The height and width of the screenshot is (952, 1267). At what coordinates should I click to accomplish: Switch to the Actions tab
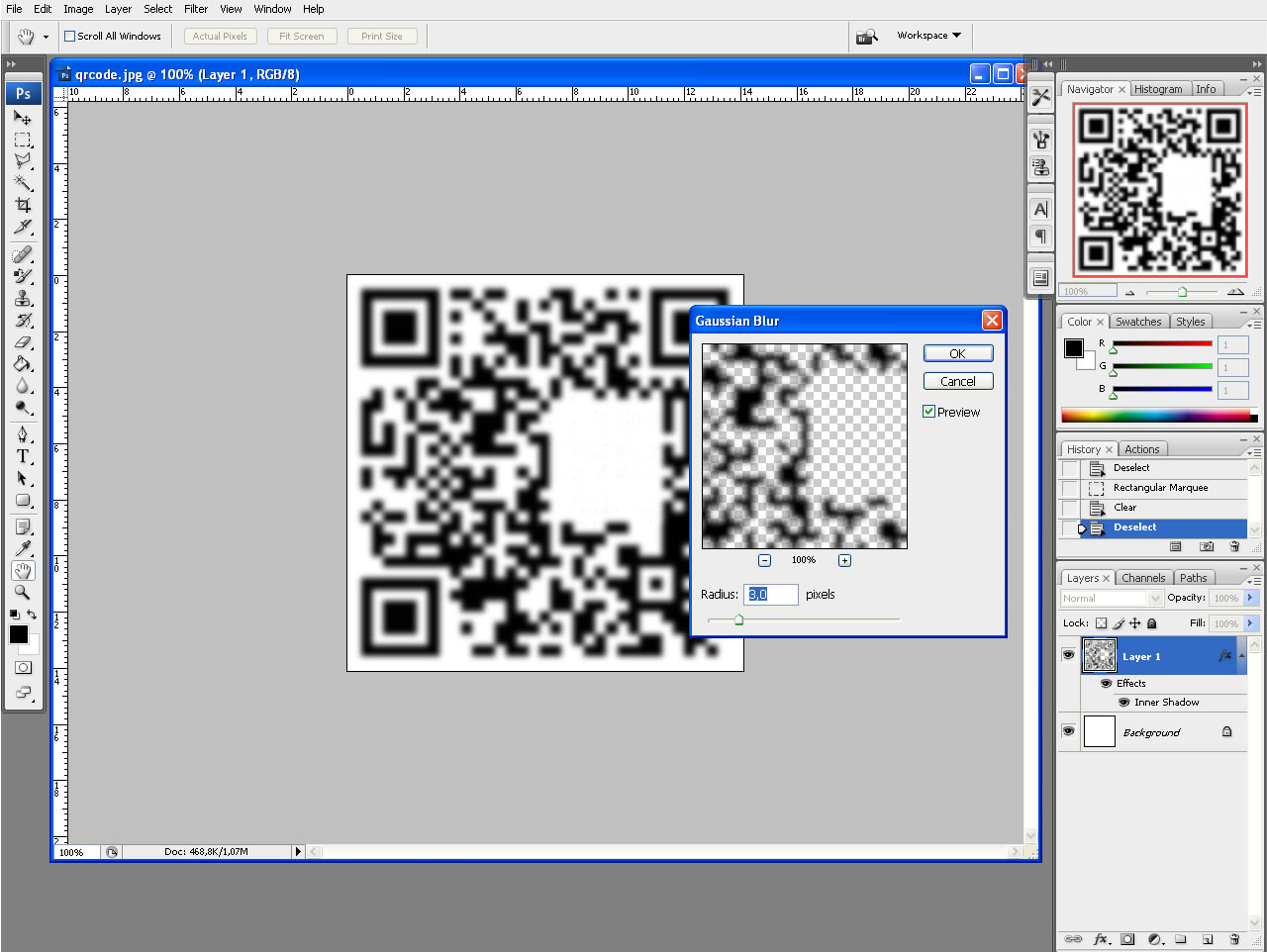[1141, 449]
